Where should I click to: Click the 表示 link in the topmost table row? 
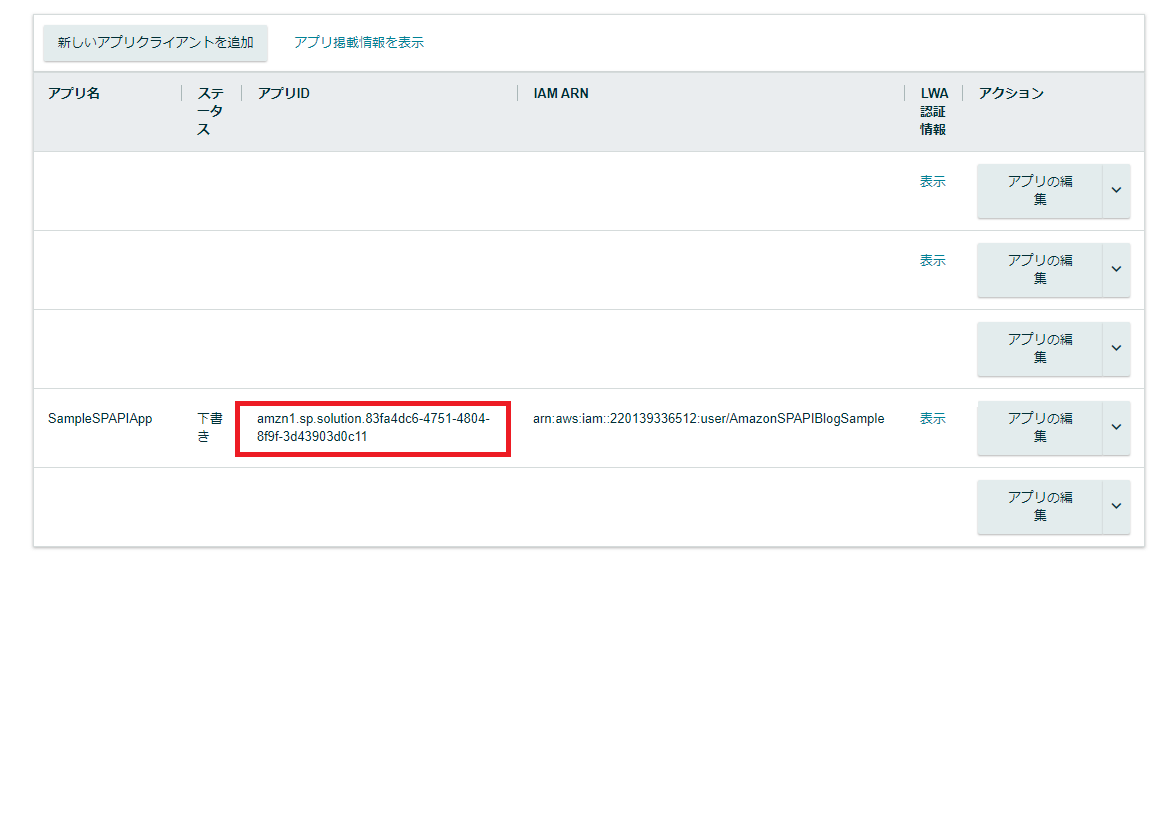point(932,182)
